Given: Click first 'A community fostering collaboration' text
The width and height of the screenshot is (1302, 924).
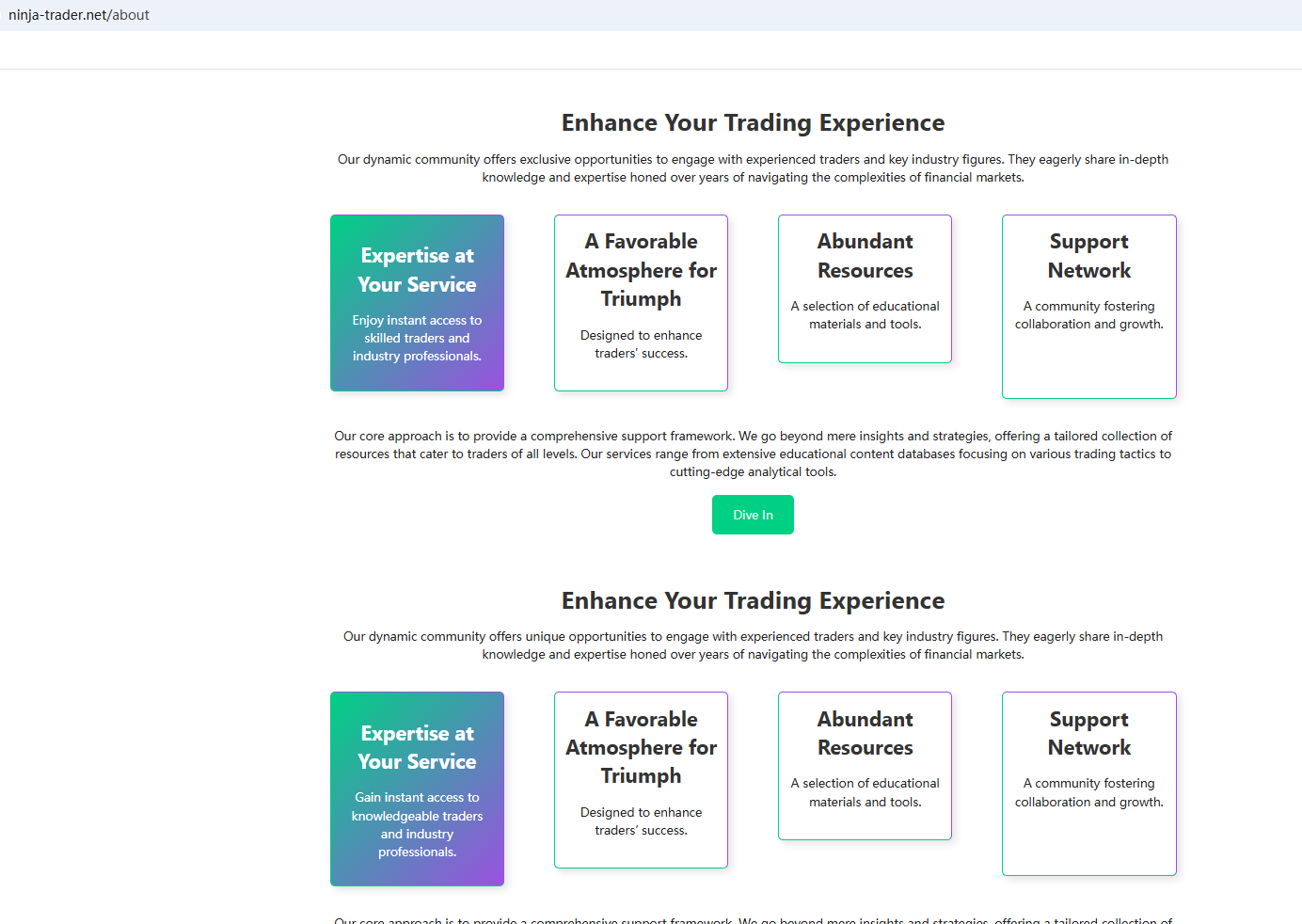Looking at the screenshot, I should click(1089, 315).
